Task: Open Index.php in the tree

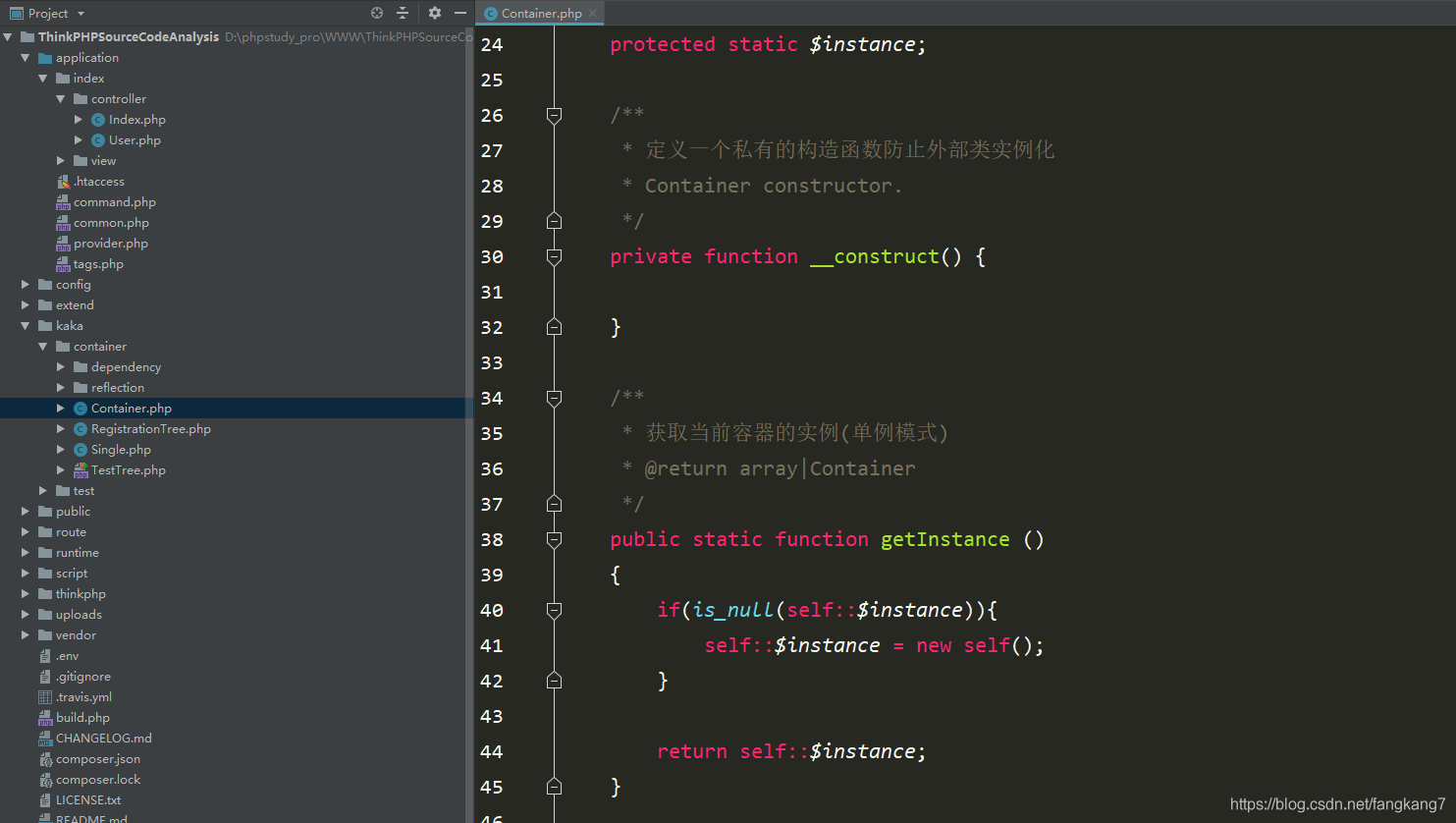Action: click(x=137, y=120)
